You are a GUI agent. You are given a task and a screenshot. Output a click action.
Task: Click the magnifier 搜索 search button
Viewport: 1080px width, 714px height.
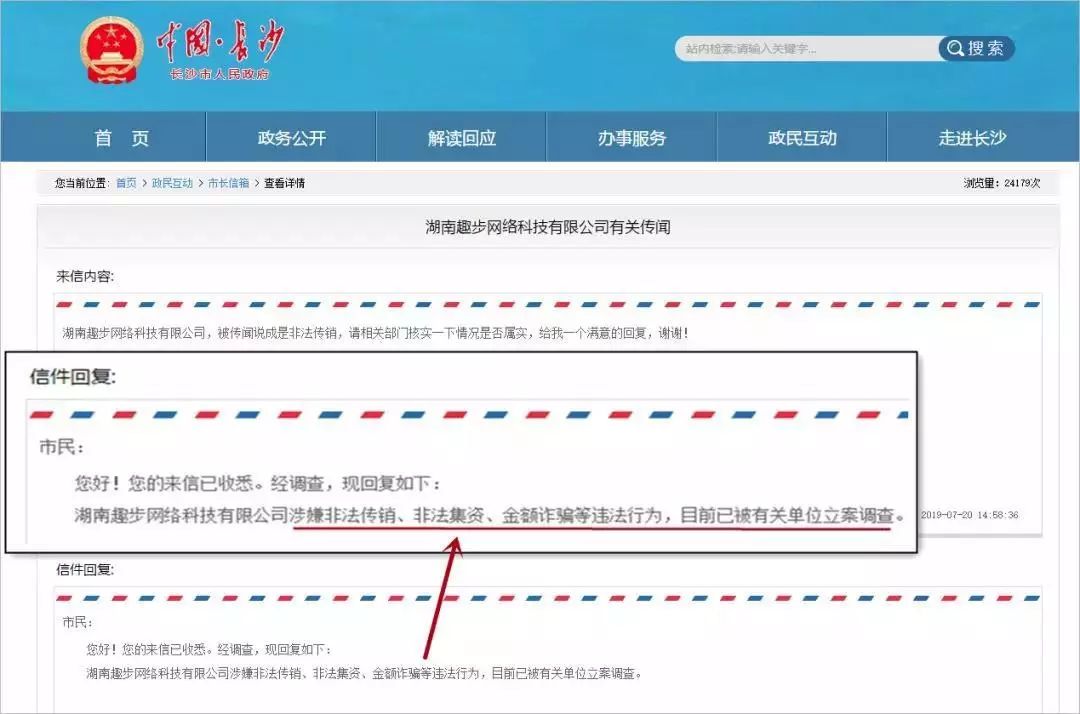tap(976, 48)
